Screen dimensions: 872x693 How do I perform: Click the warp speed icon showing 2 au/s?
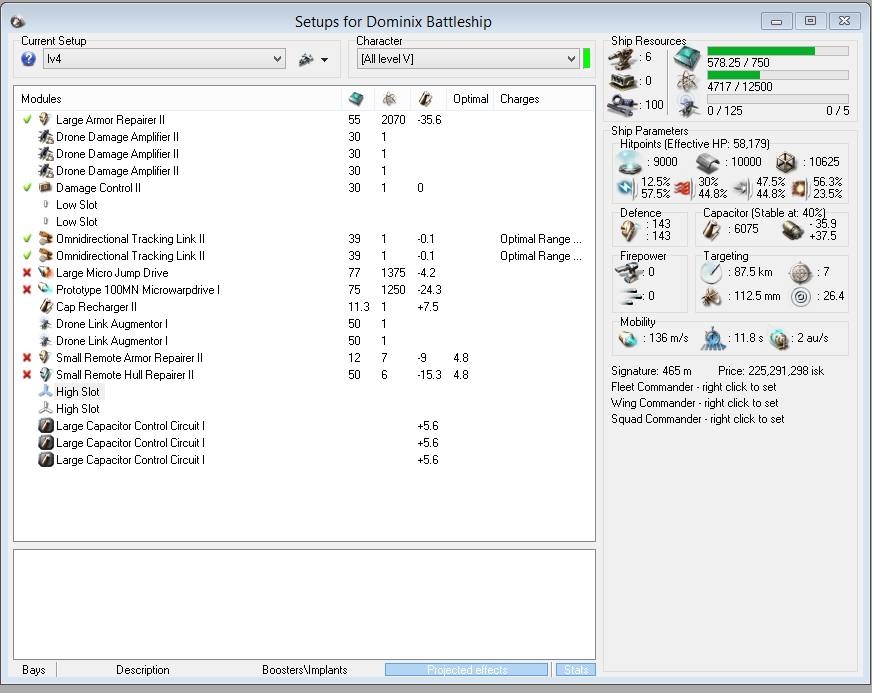tap(779, 338)
